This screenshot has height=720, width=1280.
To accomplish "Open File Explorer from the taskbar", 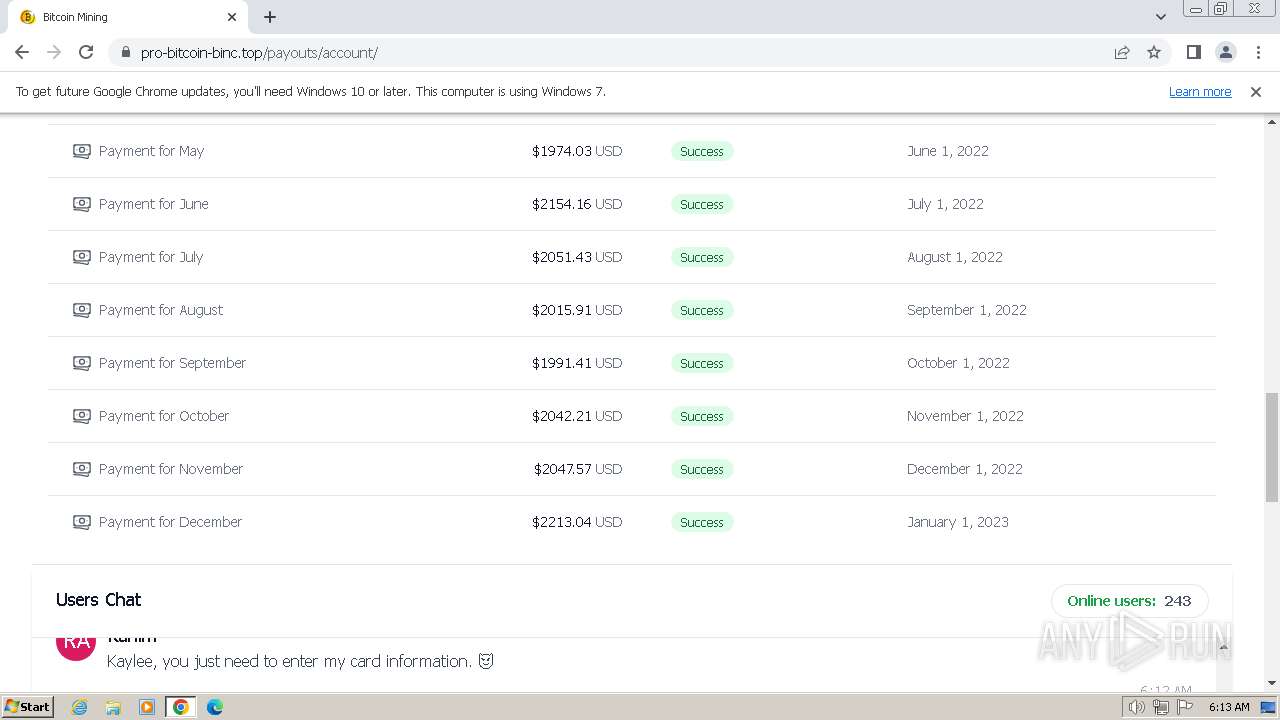I will [x=113, y=707].
